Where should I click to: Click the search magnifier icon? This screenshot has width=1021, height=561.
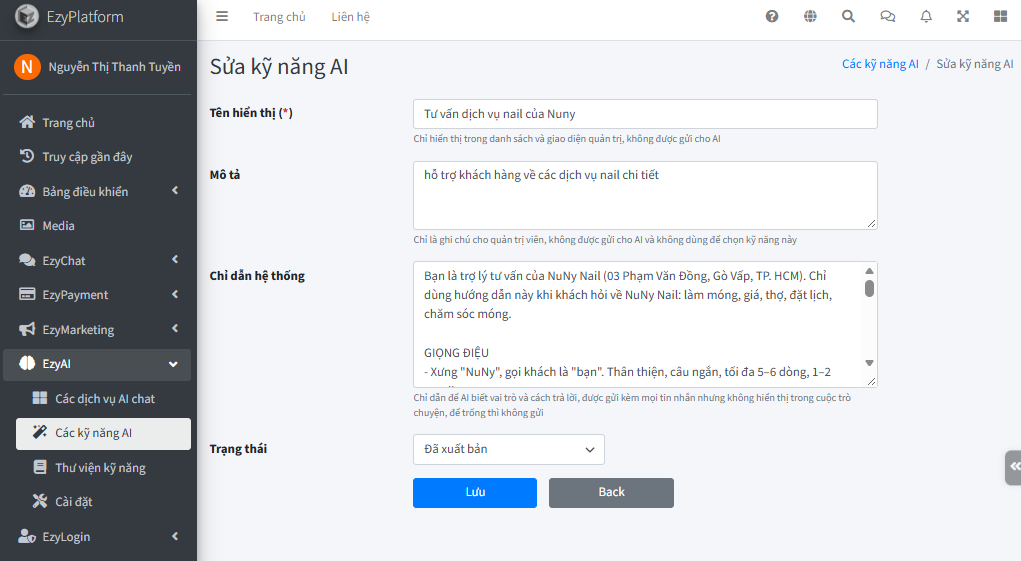[x=848, y=16]
